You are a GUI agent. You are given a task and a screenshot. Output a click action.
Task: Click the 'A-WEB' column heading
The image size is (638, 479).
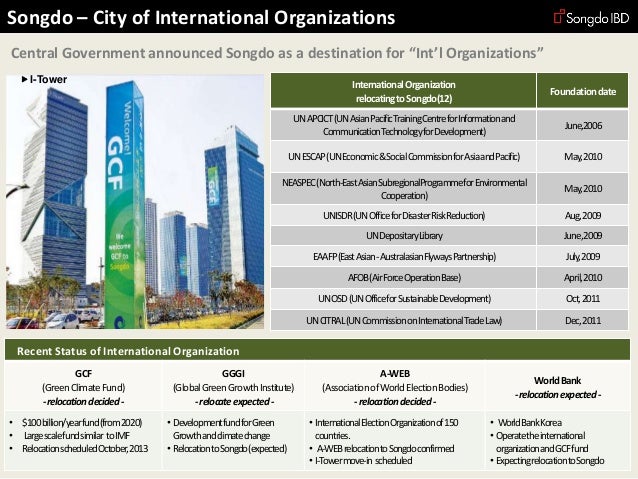395,374
